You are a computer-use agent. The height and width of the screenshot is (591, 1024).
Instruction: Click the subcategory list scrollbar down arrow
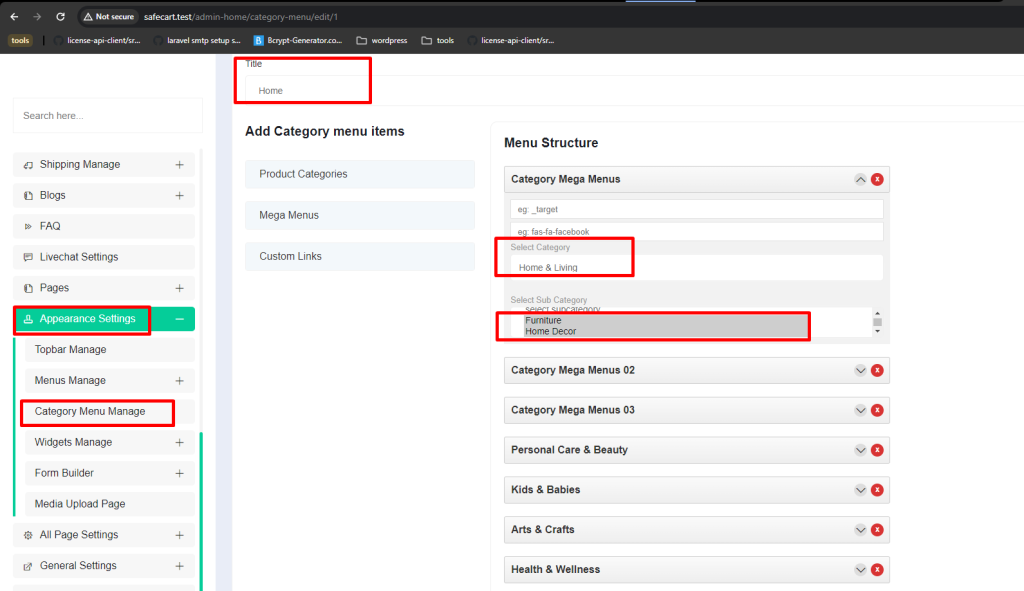[x=877, y=332]
